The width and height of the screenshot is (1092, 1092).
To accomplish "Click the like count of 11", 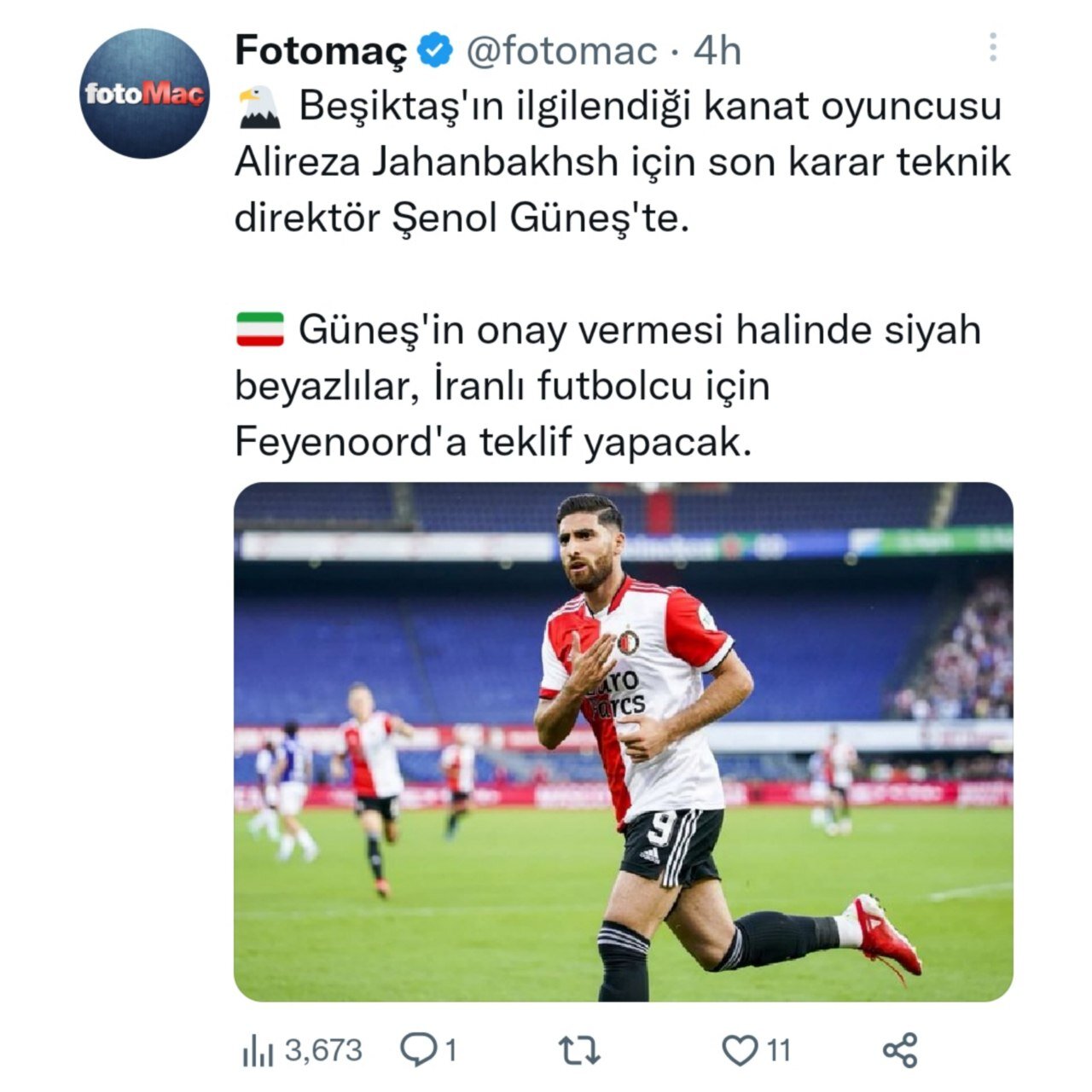I will 777,1050.
